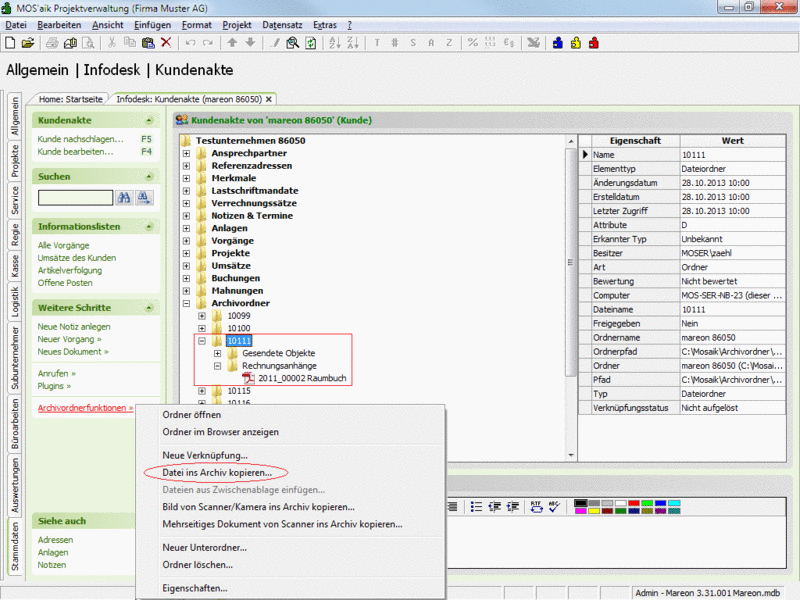Click the ABC spell check icon

click(x=554, y=506)
